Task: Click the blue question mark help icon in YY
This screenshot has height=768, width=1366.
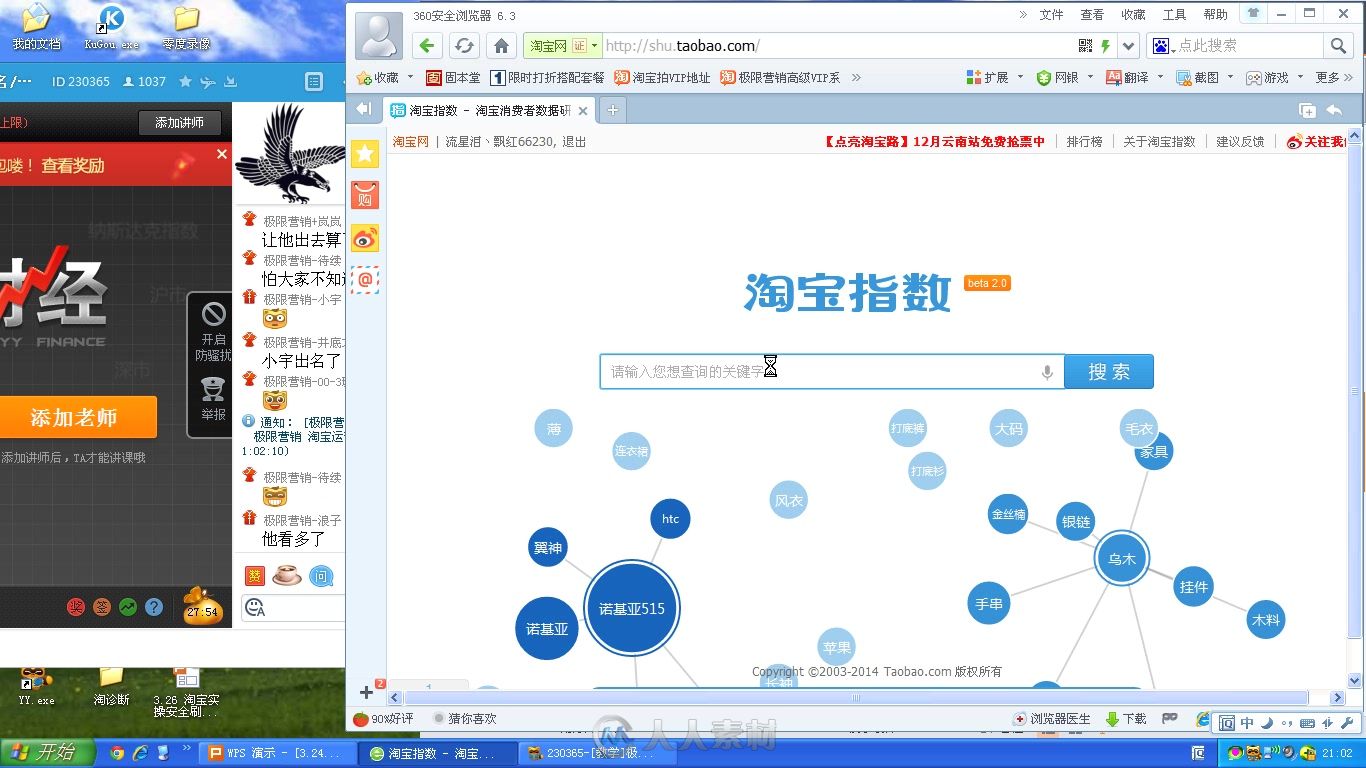Action: pos(154,607)
